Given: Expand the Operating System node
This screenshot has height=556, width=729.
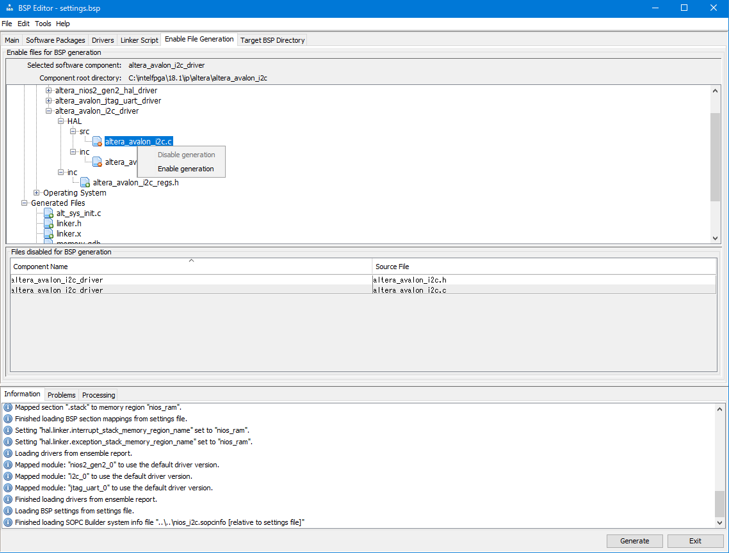Looking at the screenshot, I should pyautogui.click(x=36, y=192).
